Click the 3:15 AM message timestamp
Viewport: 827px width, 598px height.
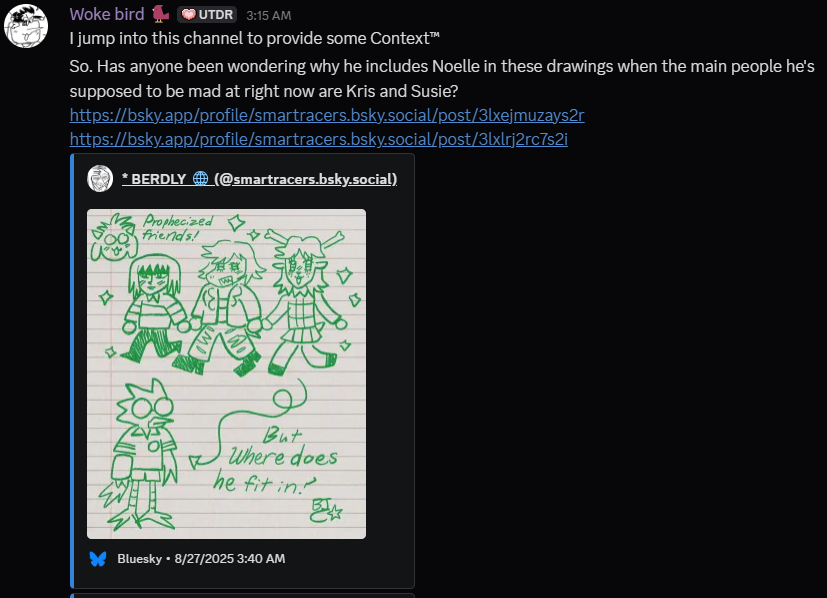tap(268, 15)
